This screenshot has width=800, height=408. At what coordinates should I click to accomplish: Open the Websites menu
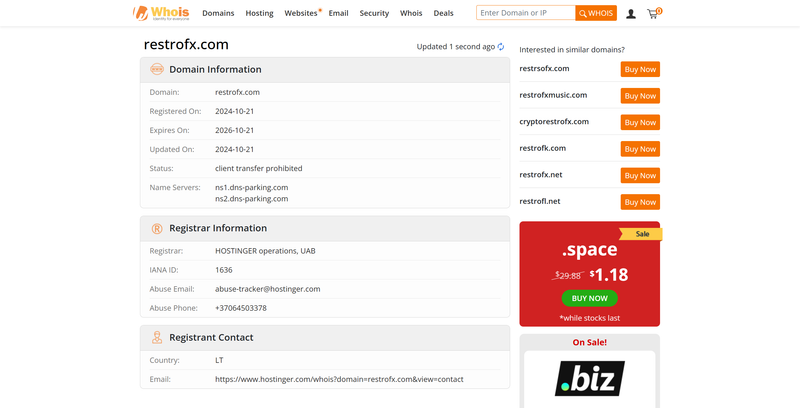coord(301,13)
